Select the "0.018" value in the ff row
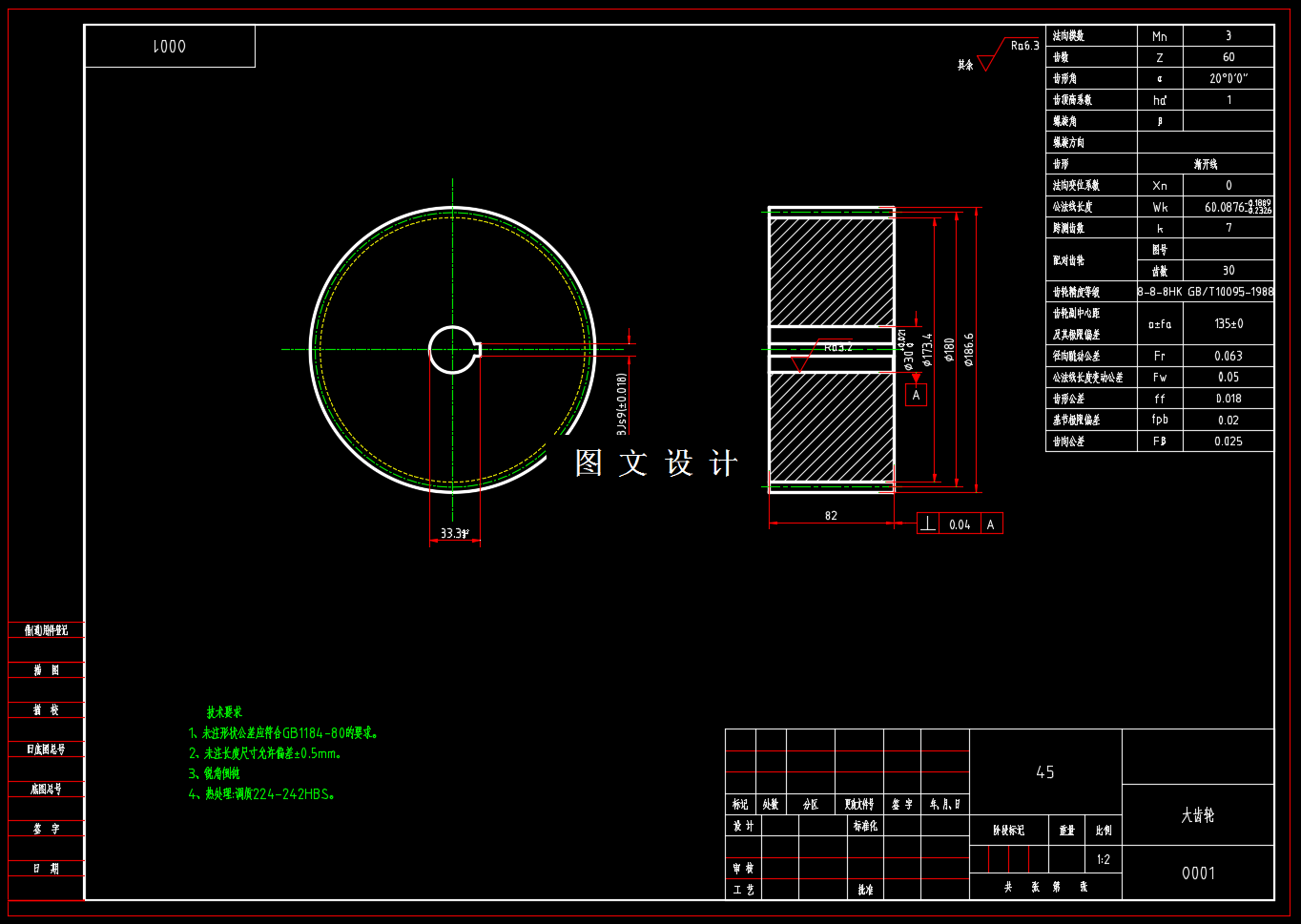Viewport: 1301px width, 924px height. click(1229, 399)
